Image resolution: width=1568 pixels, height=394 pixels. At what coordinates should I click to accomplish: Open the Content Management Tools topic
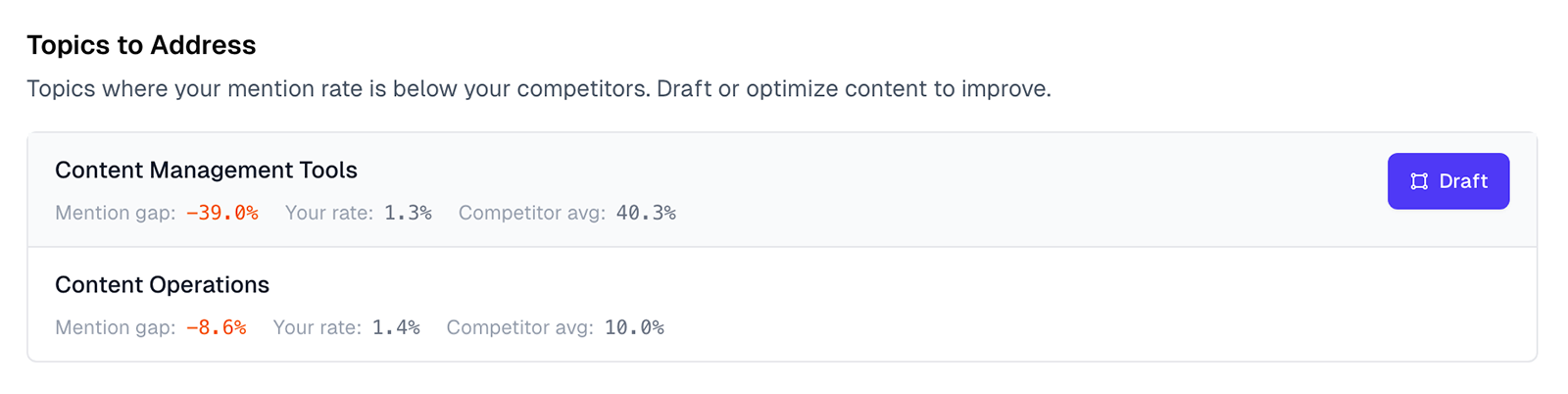[x=206, y=171]
